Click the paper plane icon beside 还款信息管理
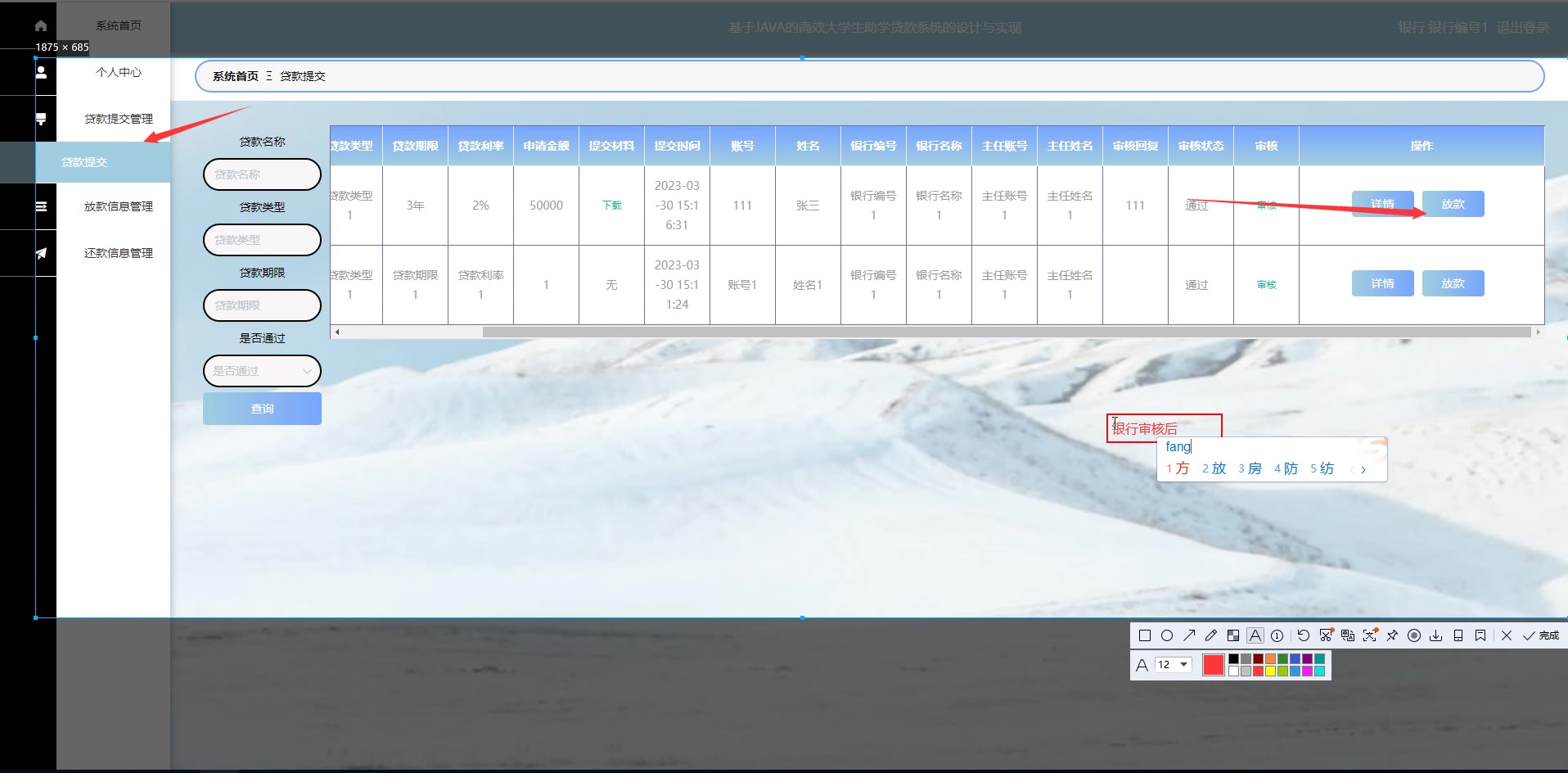 tap(41, 253)
